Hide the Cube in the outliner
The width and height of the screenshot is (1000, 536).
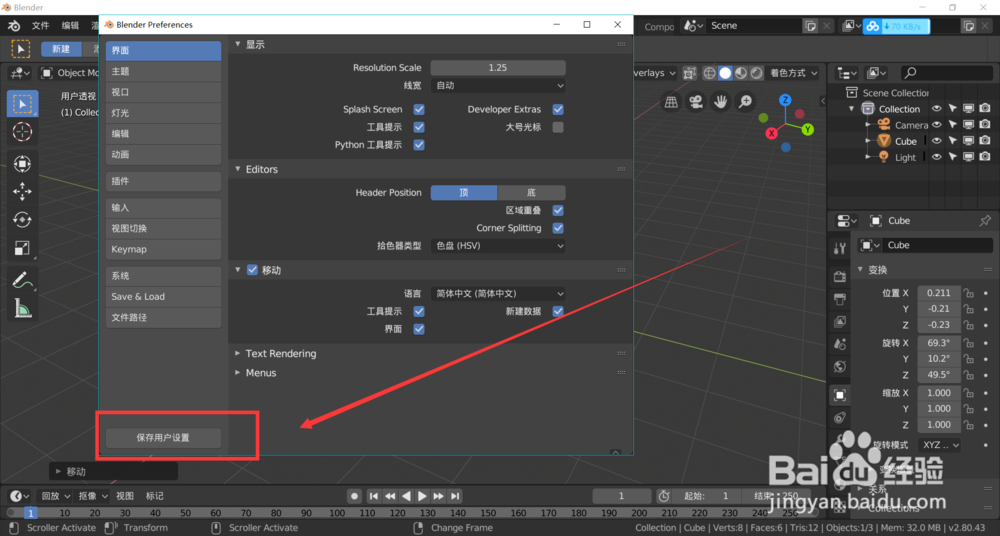point(936,141)
